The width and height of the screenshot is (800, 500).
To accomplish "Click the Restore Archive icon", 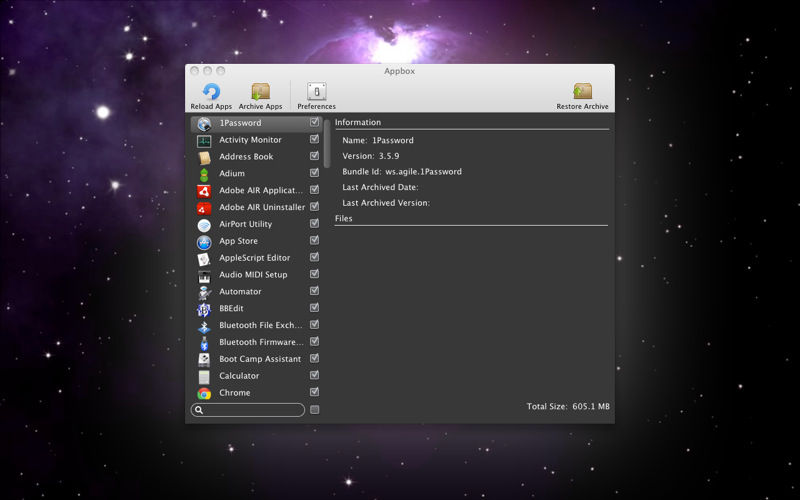I will (582, 92).
